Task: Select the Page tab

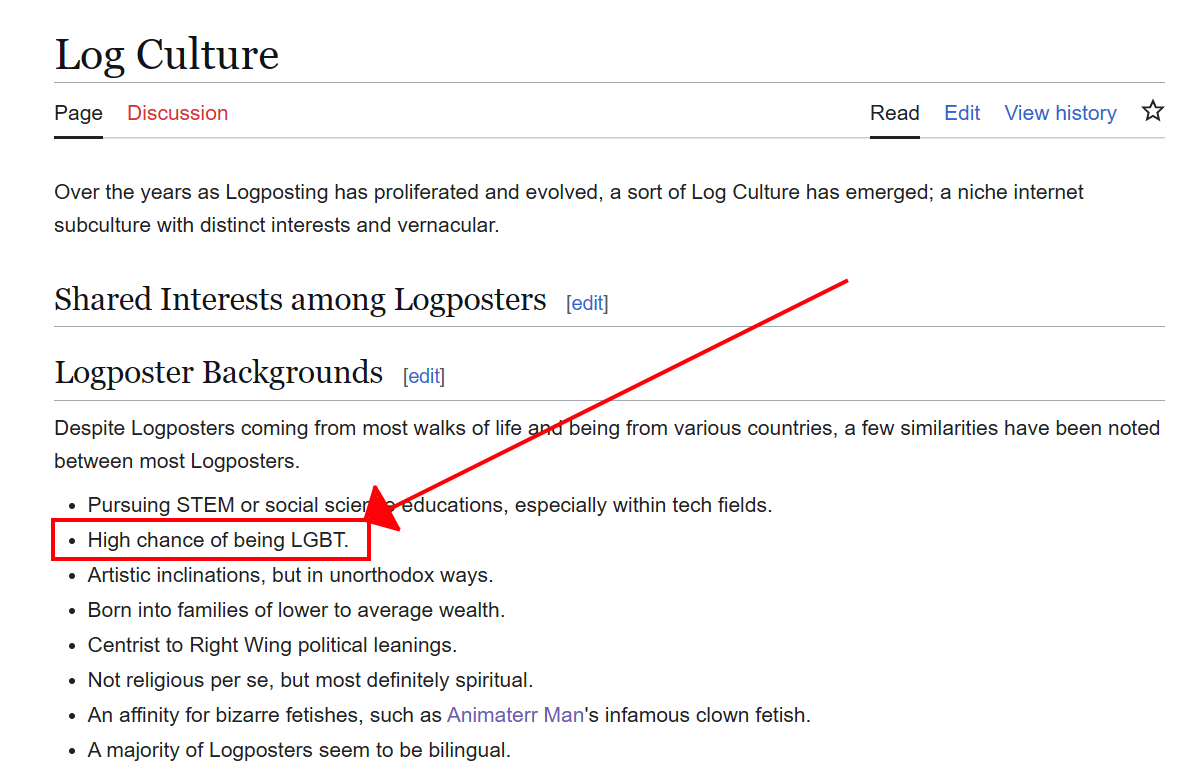Action: [x=78, y=113]
